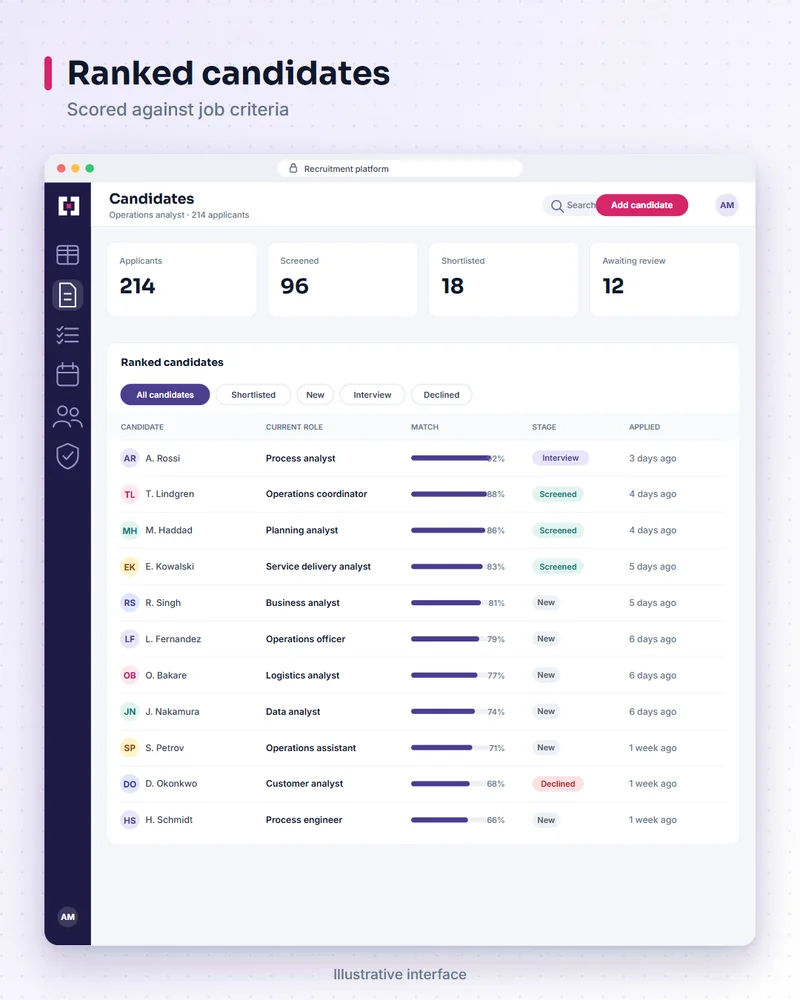Open the Shortlisted 18 stat card
Viewport: 800px width, 1000px height.
[x=503, y=279]
